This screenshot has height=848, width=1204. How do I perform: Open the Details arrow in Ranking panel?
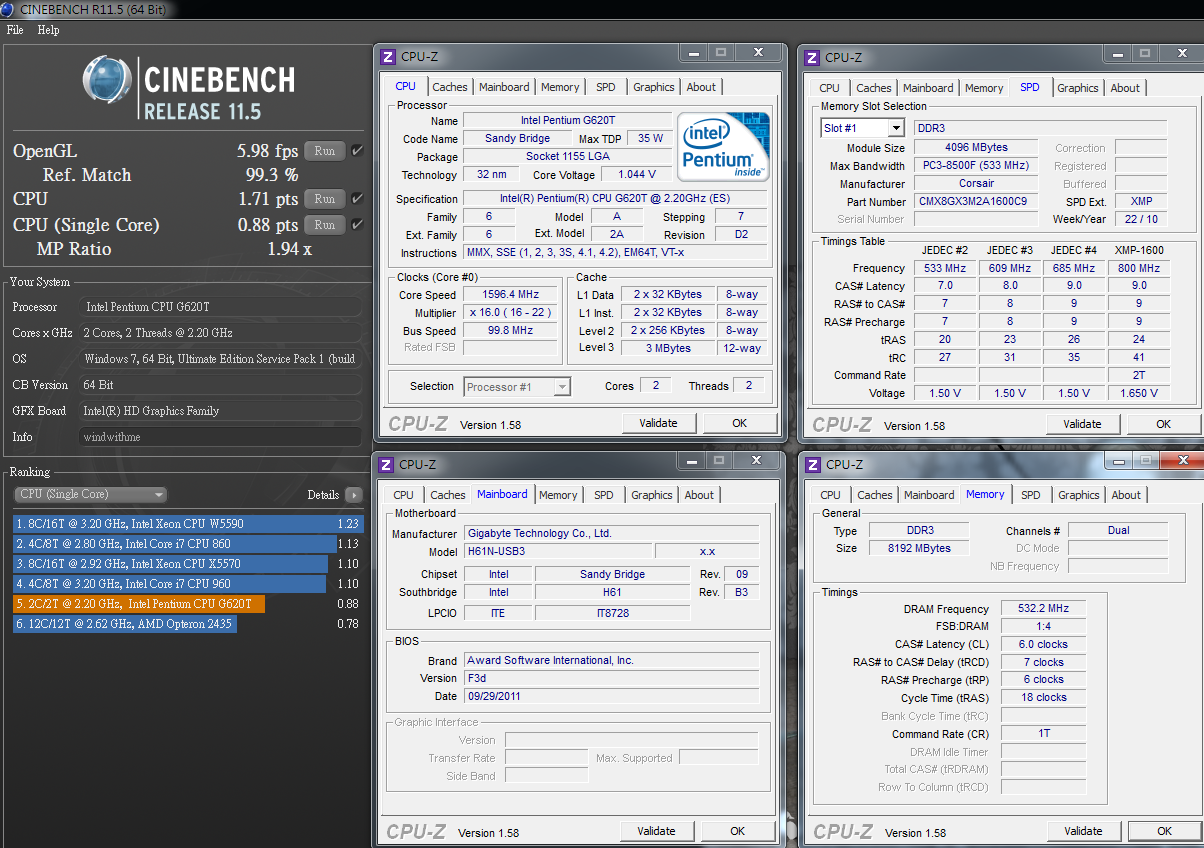coord(353,494)
